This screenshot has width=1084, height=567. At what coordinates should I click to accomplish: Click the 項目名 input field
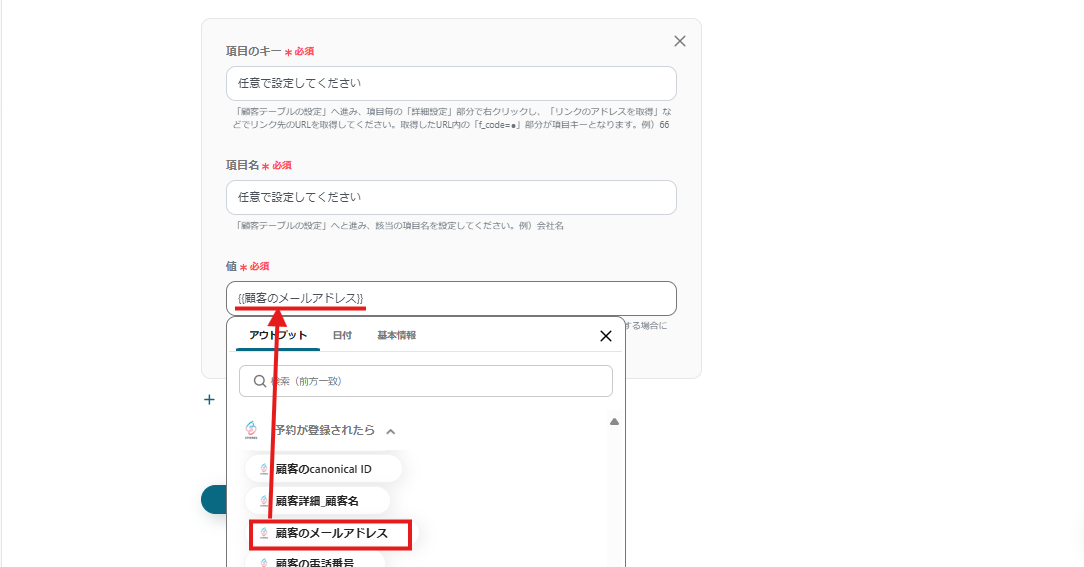pos(451,198)
